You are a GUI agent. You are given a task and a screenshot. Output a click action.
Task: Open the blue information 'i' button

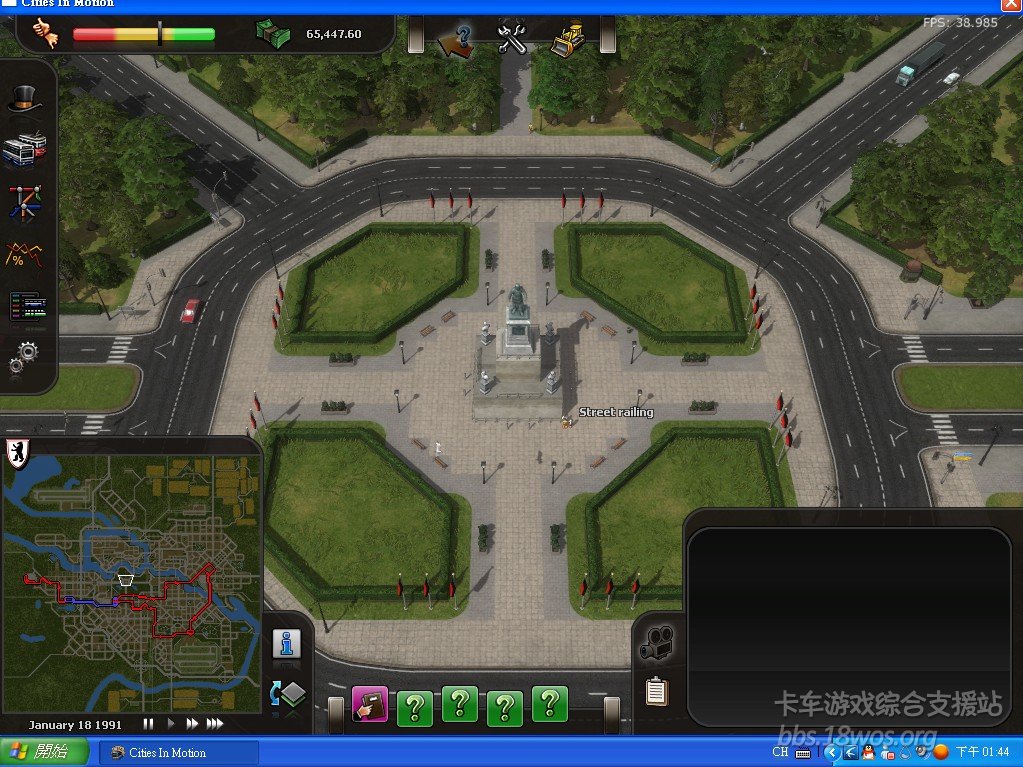pyautogui.click(x=286, y=644)
